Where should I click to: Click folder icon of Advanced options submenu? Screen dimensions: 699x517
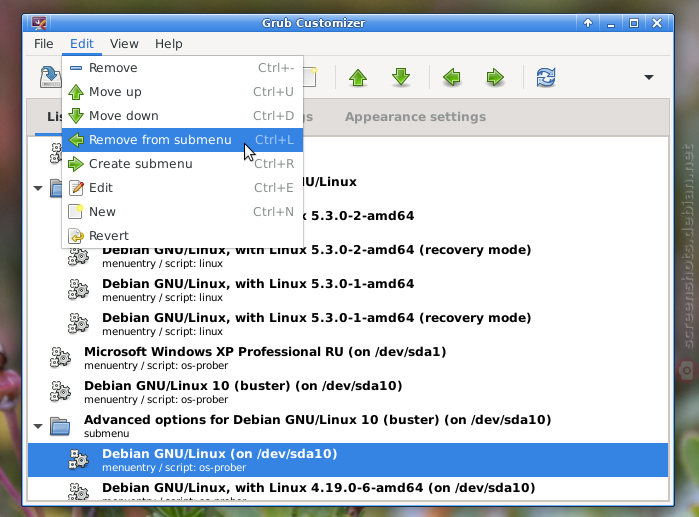tap(60, 426)
